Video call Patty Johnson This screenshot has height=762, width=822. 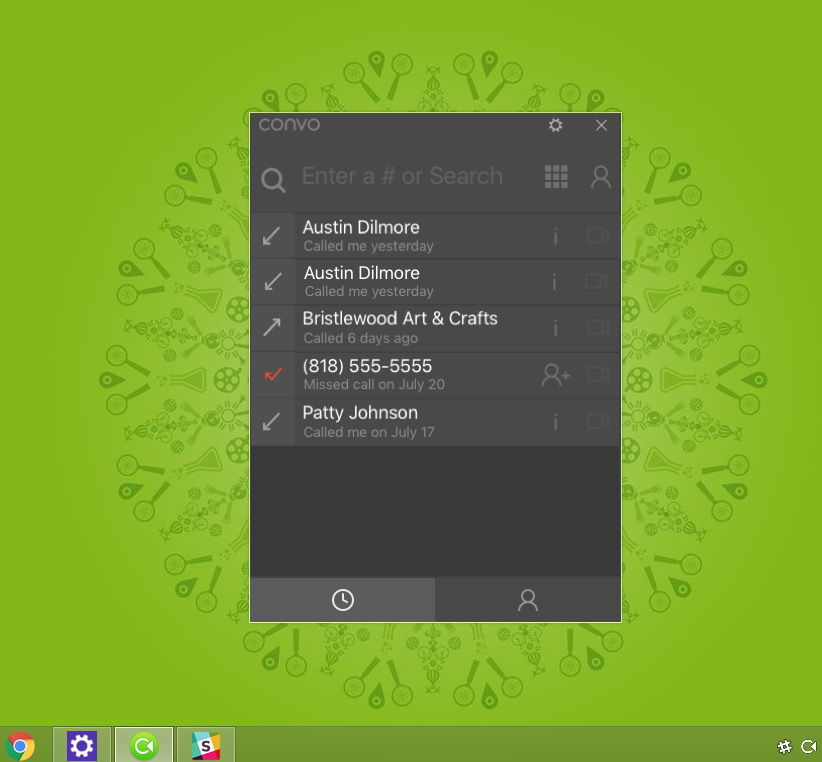597,422
